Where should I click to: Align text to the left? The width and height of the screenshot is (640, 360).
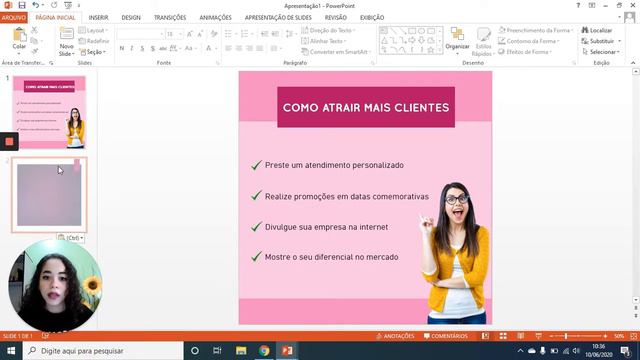pyautogui.click(x=229, y=48)
